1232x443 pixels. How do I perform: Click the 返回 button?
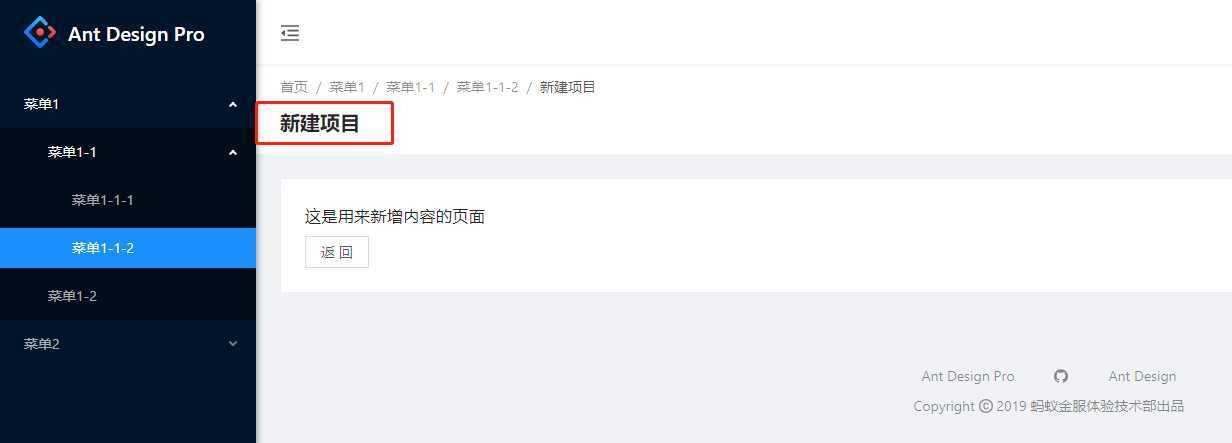coord(337,252)
